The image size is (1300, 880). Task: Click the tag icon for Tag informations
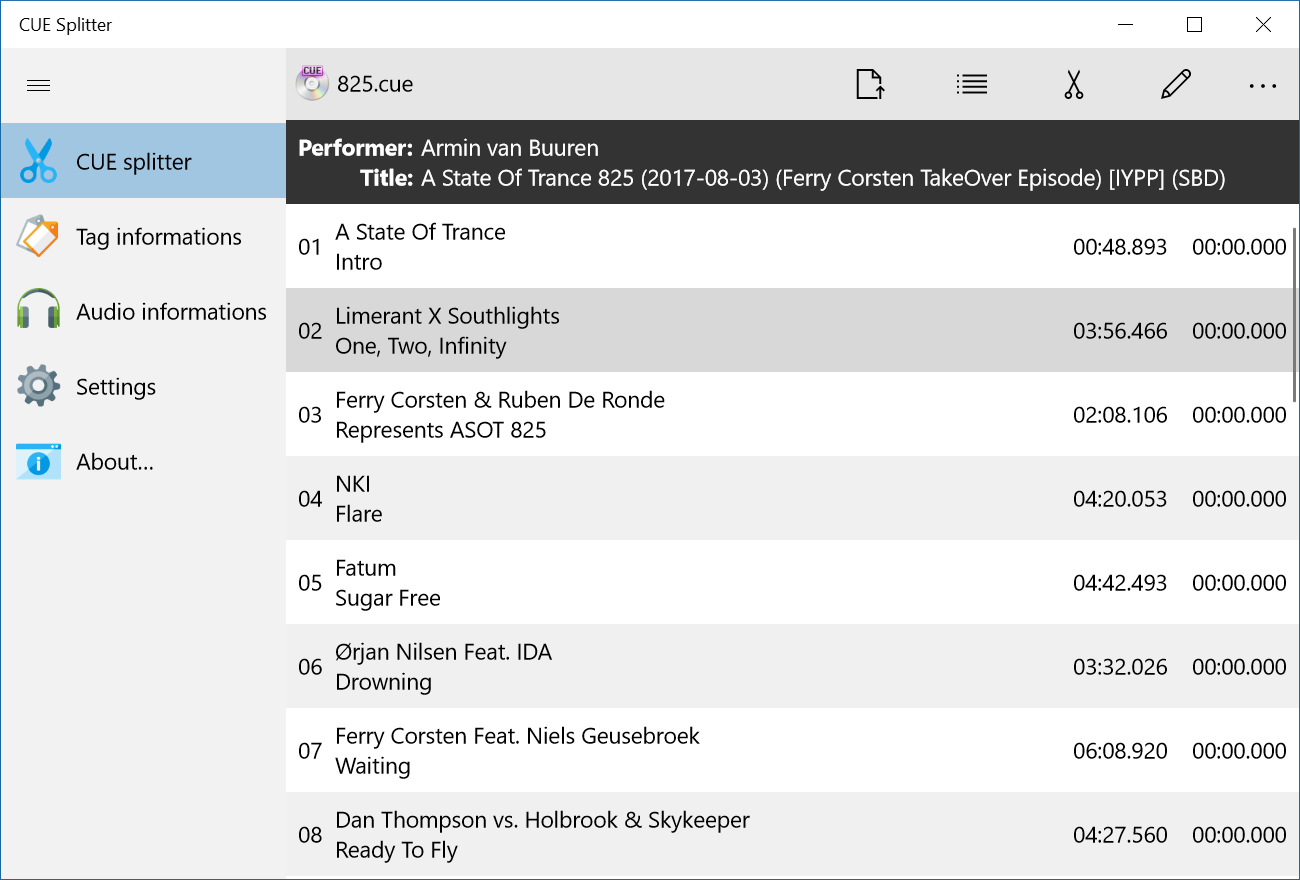(38, 236)
